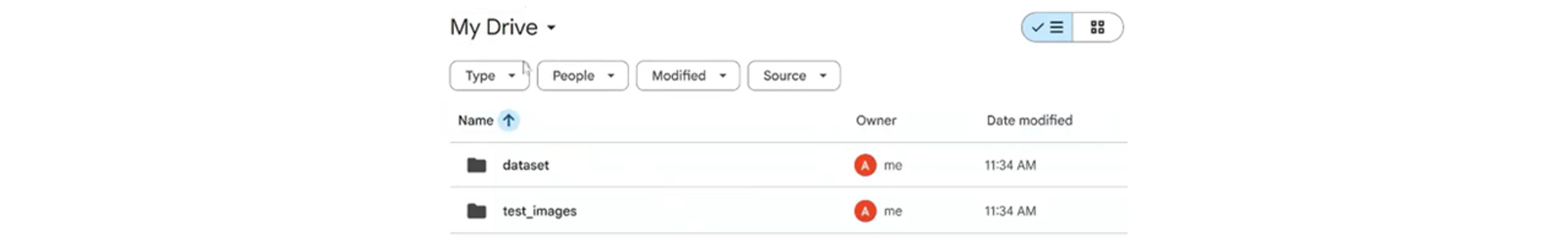Open the Modified filter dropdown
Image resolution: width=1568 pixels, height=242 pixels.
point(688,76)
